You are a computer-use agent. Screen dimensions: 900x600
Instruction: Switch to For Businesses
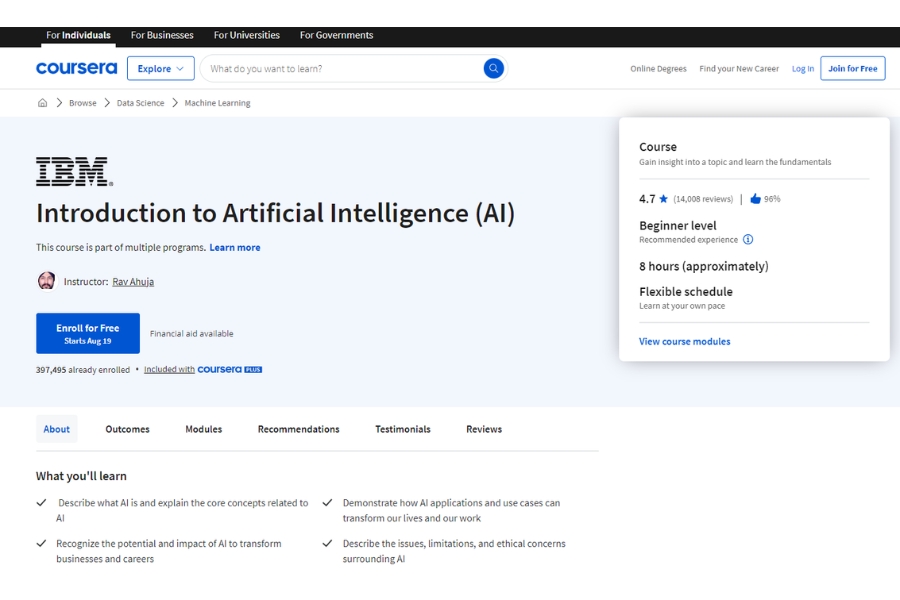(x=162, y=35)
